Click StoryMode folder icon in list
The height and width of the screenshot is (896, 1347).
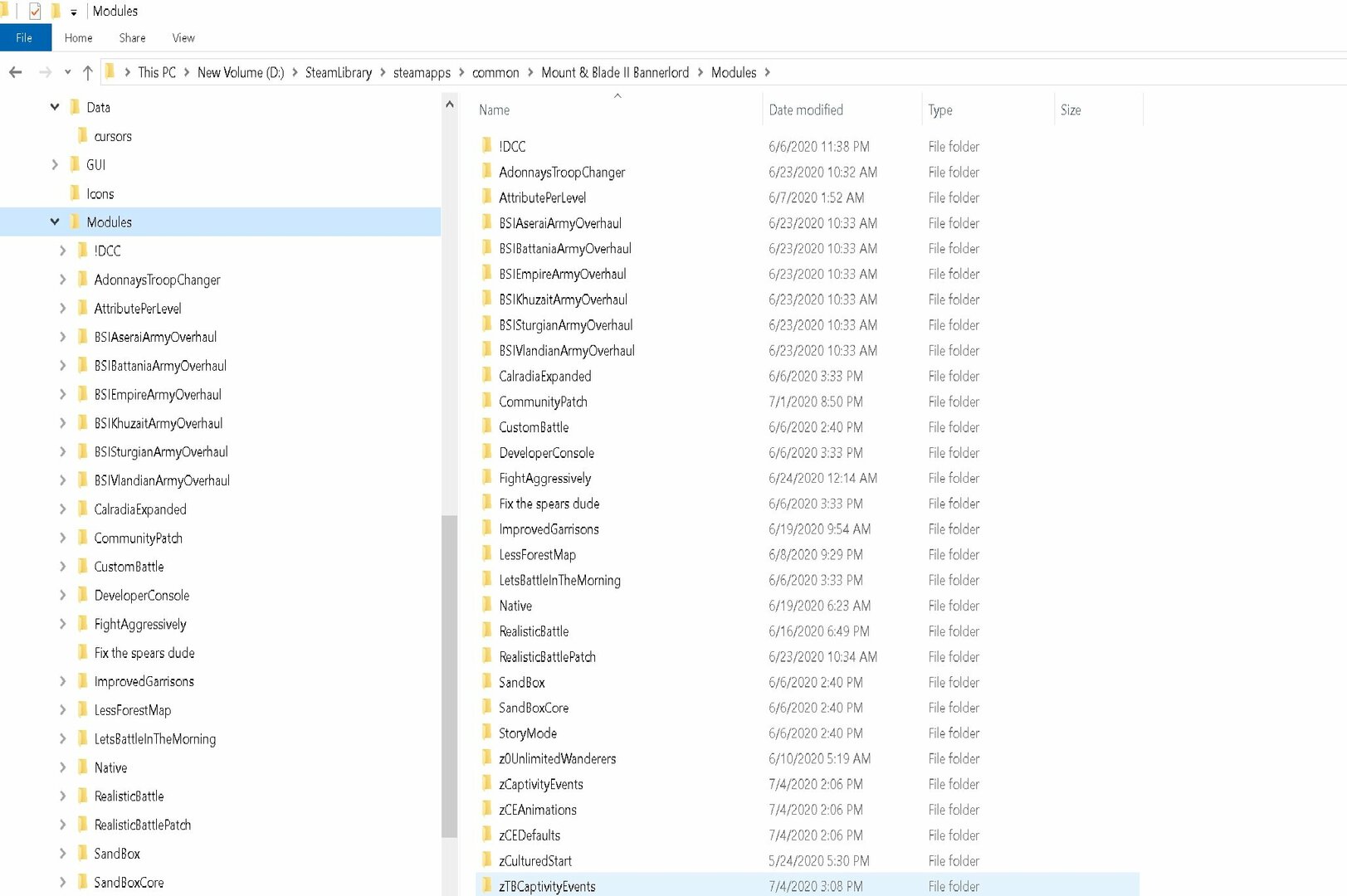click(x=487, y=733)
